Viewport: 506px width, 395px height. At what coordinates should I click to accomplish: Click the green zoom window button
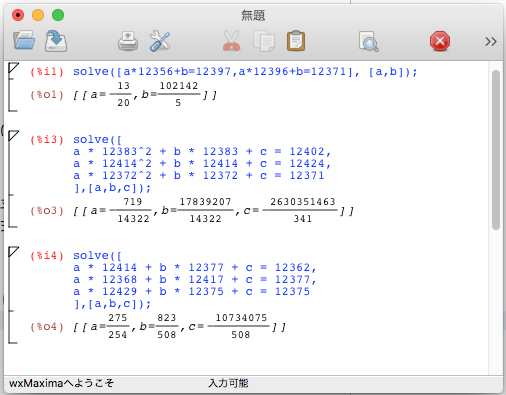point(58,15)
